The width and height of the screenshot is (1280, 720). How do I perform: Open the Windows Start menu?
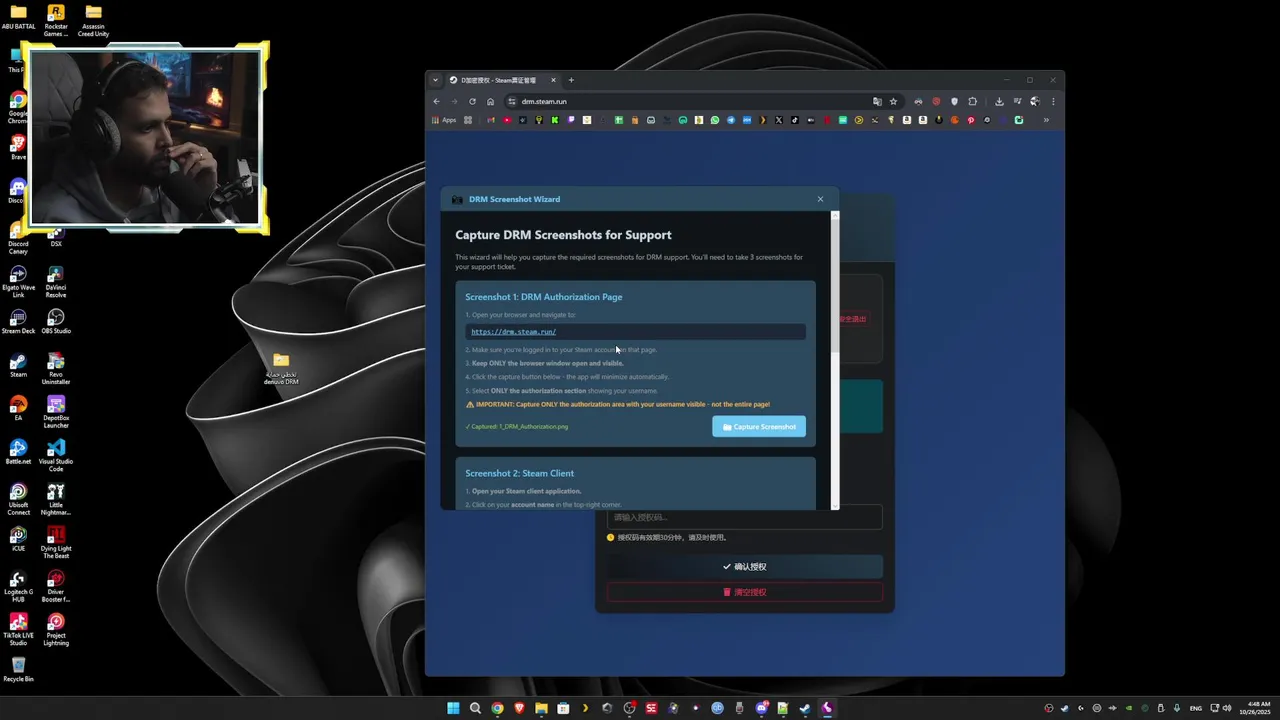coord(453,708)
